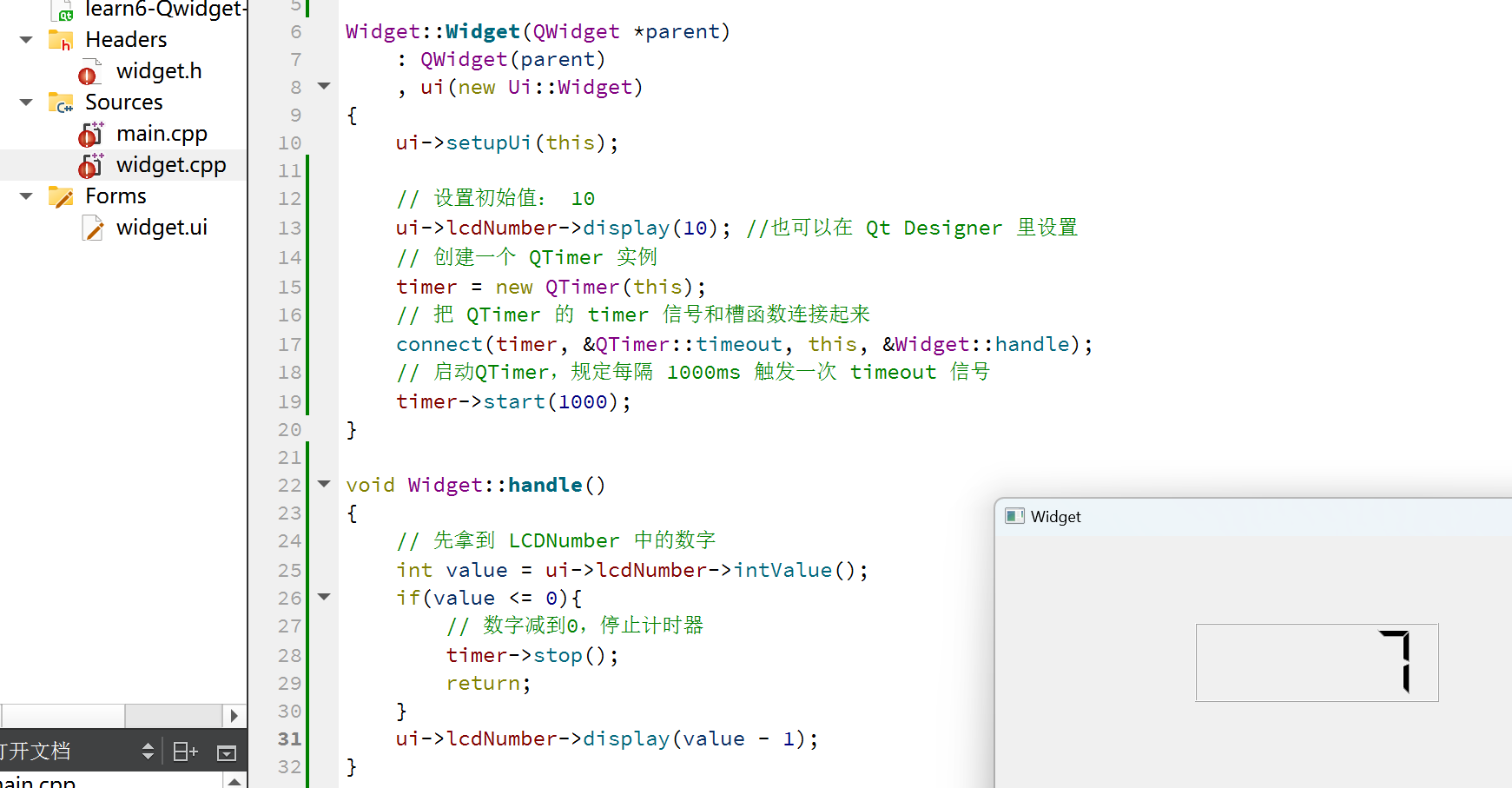Click the widget.cpp source file icon

tap(90, 165)
